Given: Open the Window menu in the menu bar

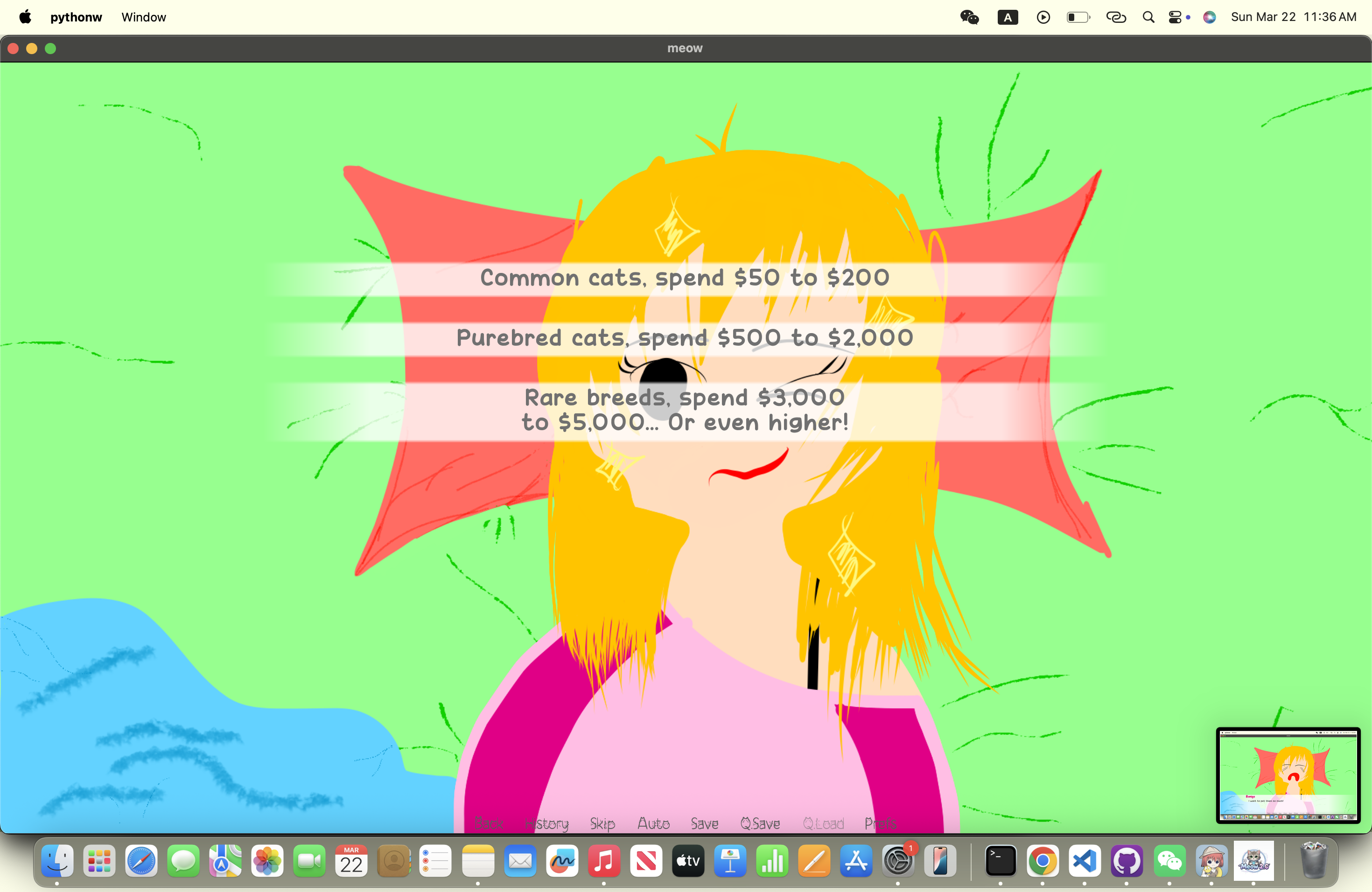Looking at the screenshot, I should (144, 17).
